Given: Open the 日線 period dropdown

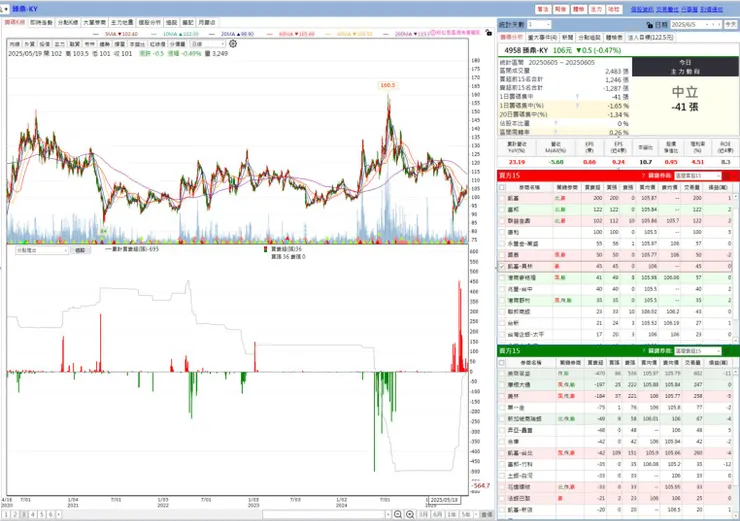Looking at the screenshot, I should (208, 44).
